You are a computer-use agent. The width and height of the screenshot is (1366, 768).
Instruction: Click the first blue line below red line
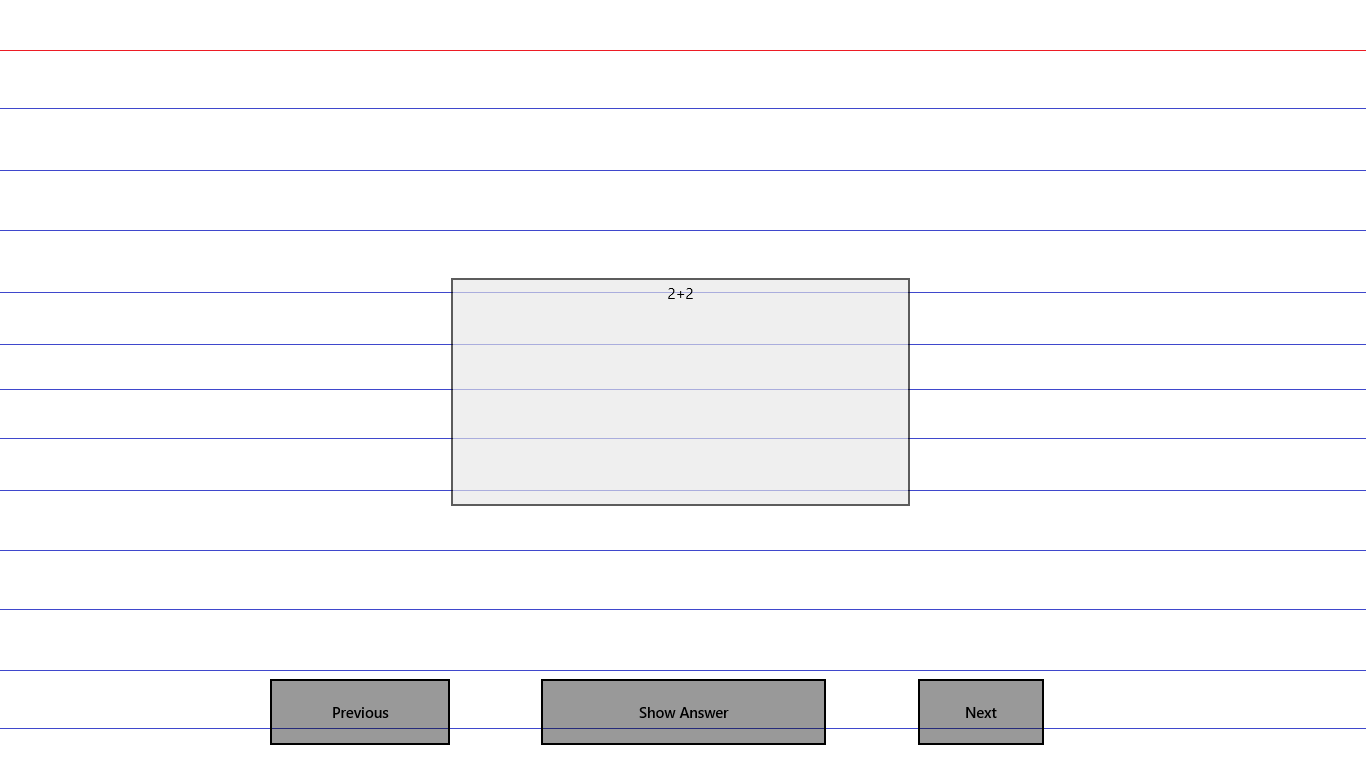683,108
